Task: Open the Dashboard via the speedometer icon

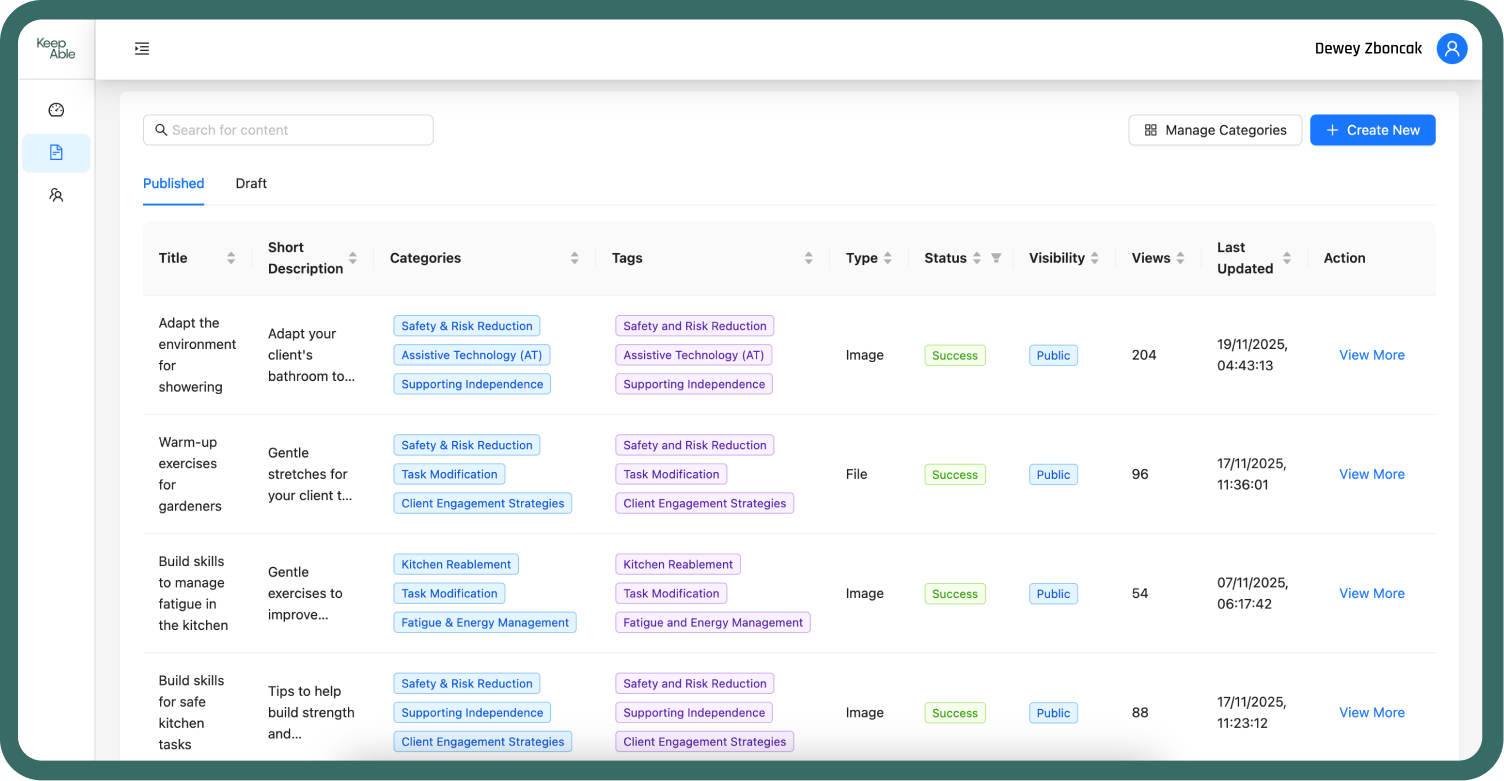Action: click(56, 110)
